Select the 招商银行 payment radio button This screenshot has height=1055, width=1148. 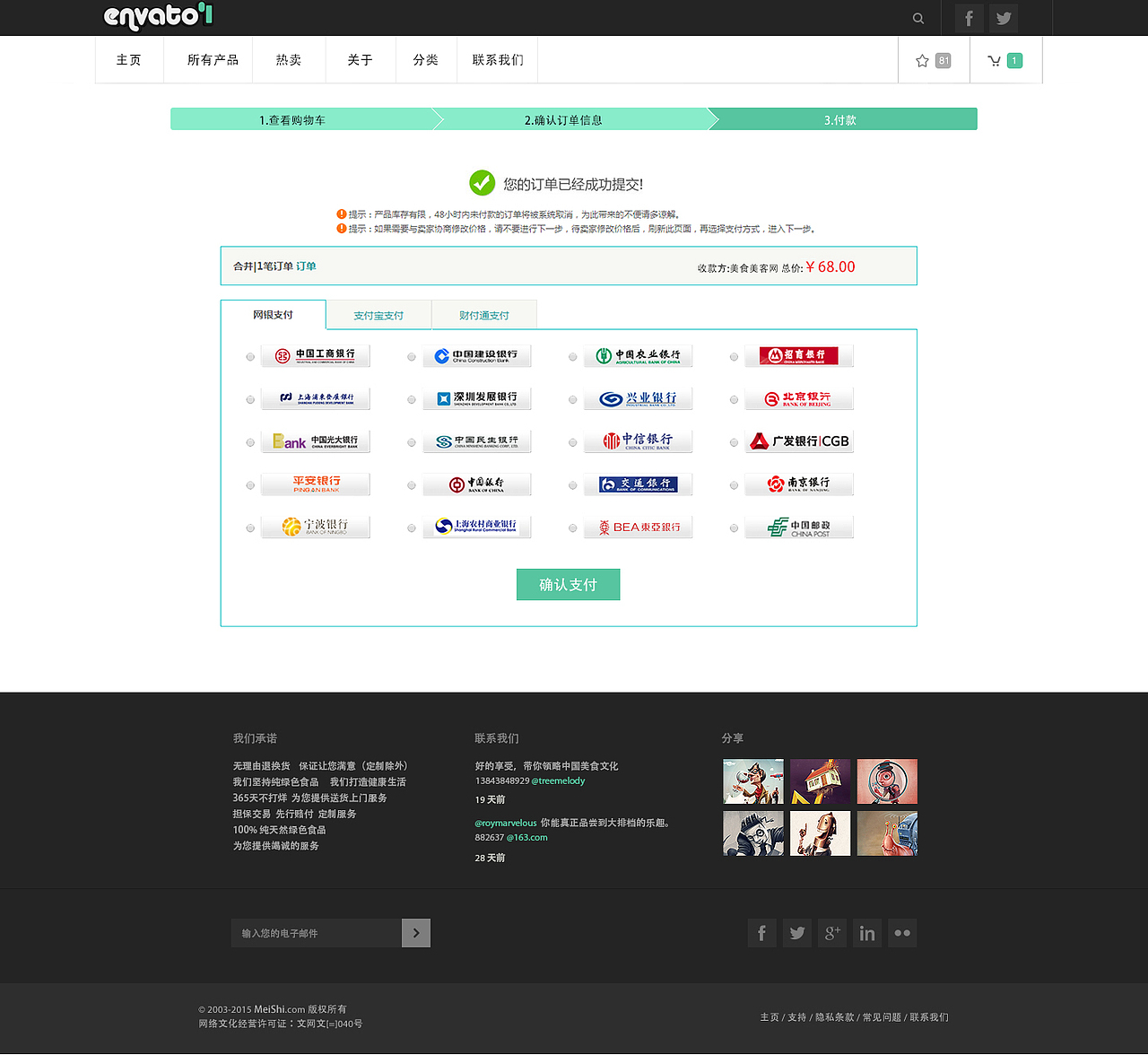point(734,355)
